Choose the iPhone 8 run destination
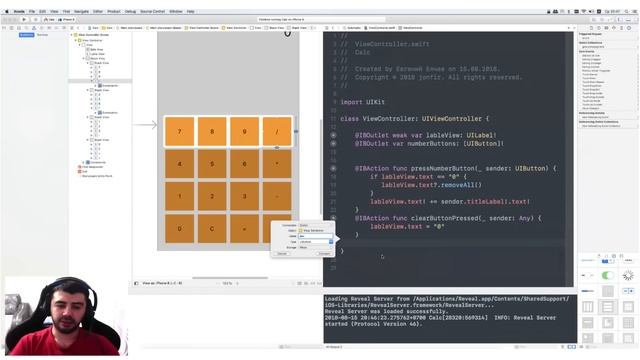The image size is (640, 360). click(x=66, y=19)
